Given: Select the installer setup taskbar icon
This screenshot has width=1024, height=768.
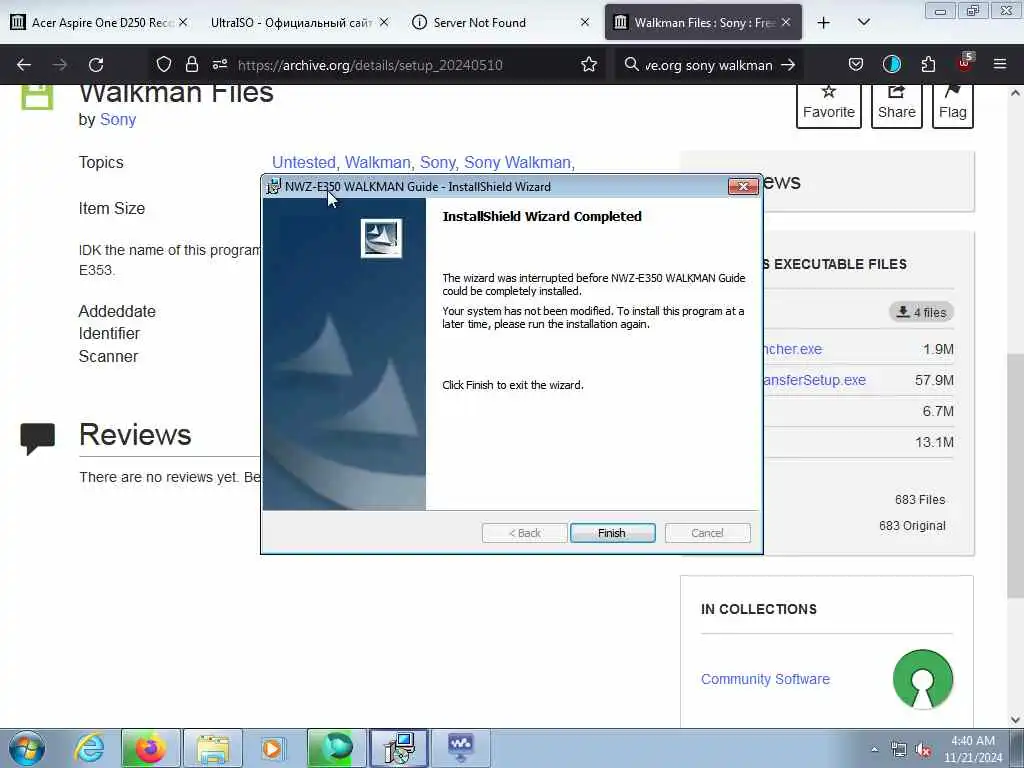Looking at the screenshot, I should (398, 748).
